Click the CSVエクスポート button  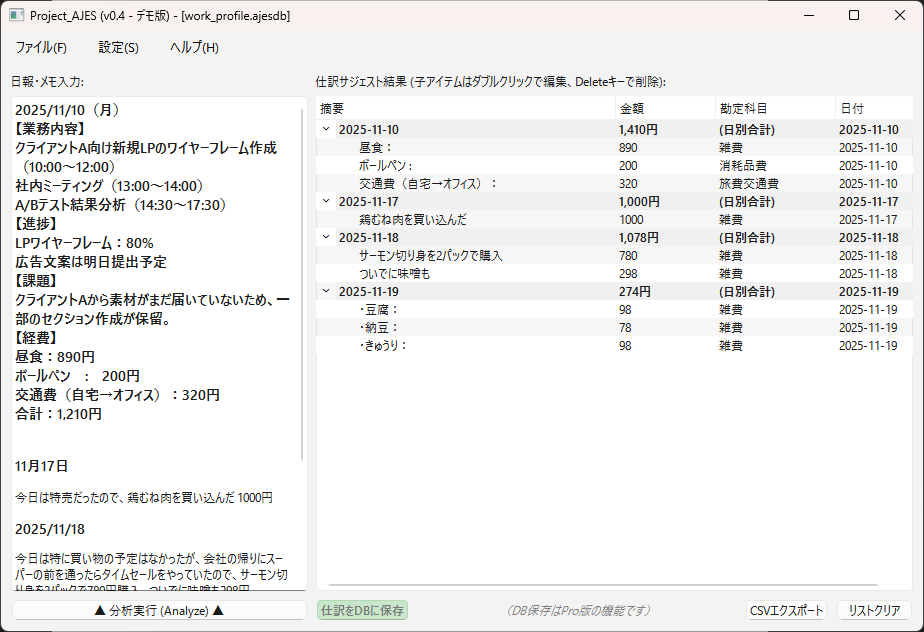[786, 611]
